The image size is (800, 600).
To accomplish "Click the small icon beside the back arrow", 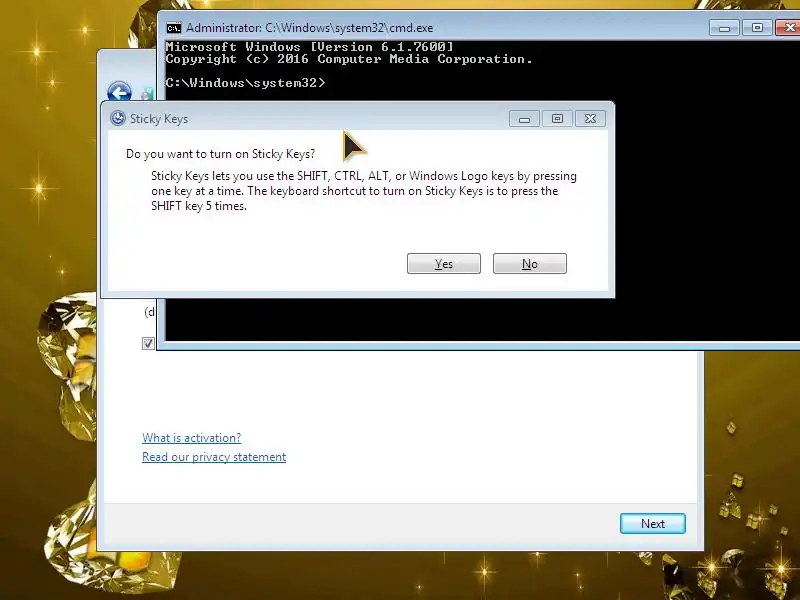I will (x=148, y=94).
